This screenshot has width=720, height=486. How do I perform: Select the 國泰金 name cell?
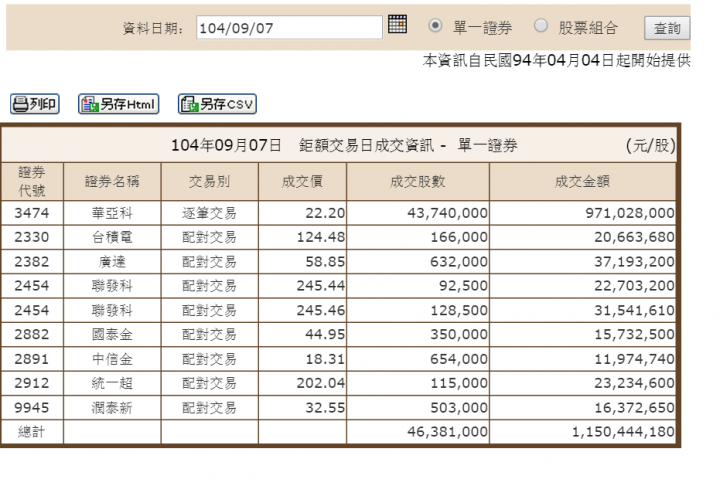[112, 334]
